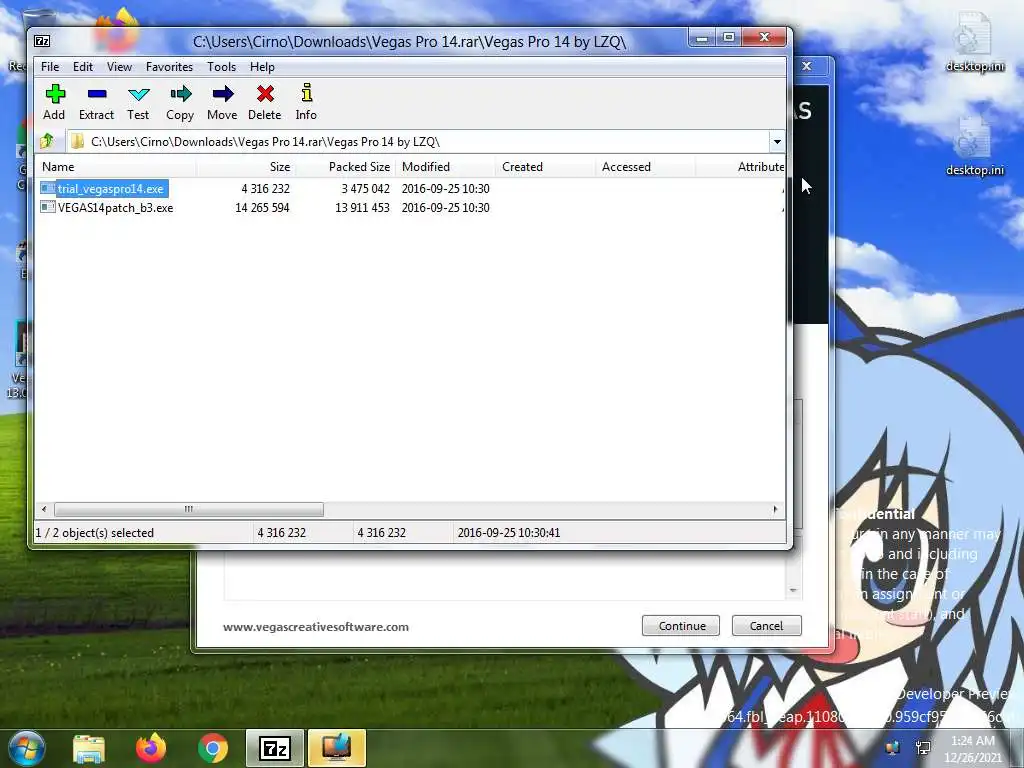Viewport: 1024px width, 768px height.
Task: Launch Chrome from the taskbar
Action: [x=213, y=748]
